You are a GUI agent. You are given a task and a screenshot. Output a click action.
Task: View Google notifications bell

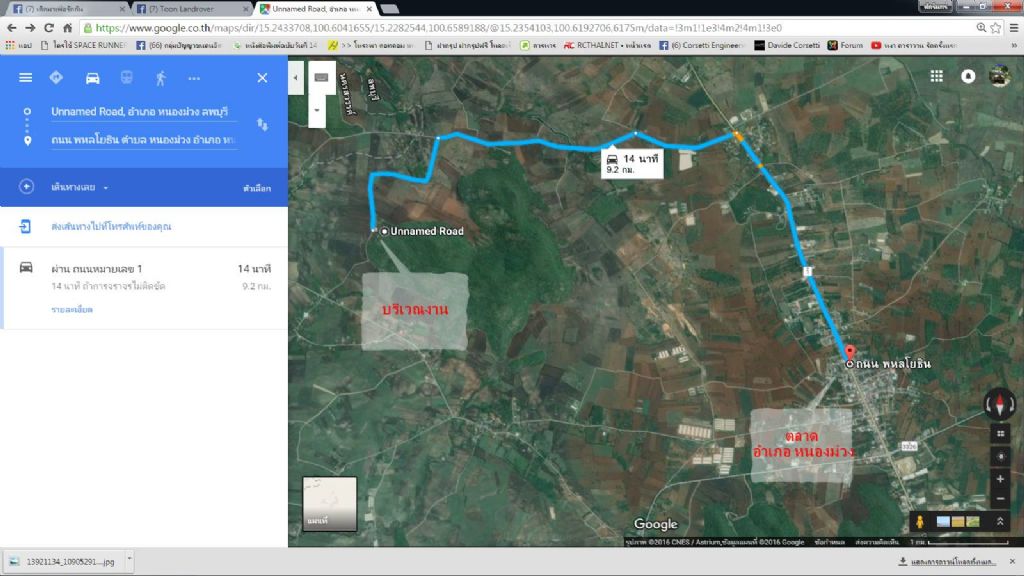coord(968,76)
